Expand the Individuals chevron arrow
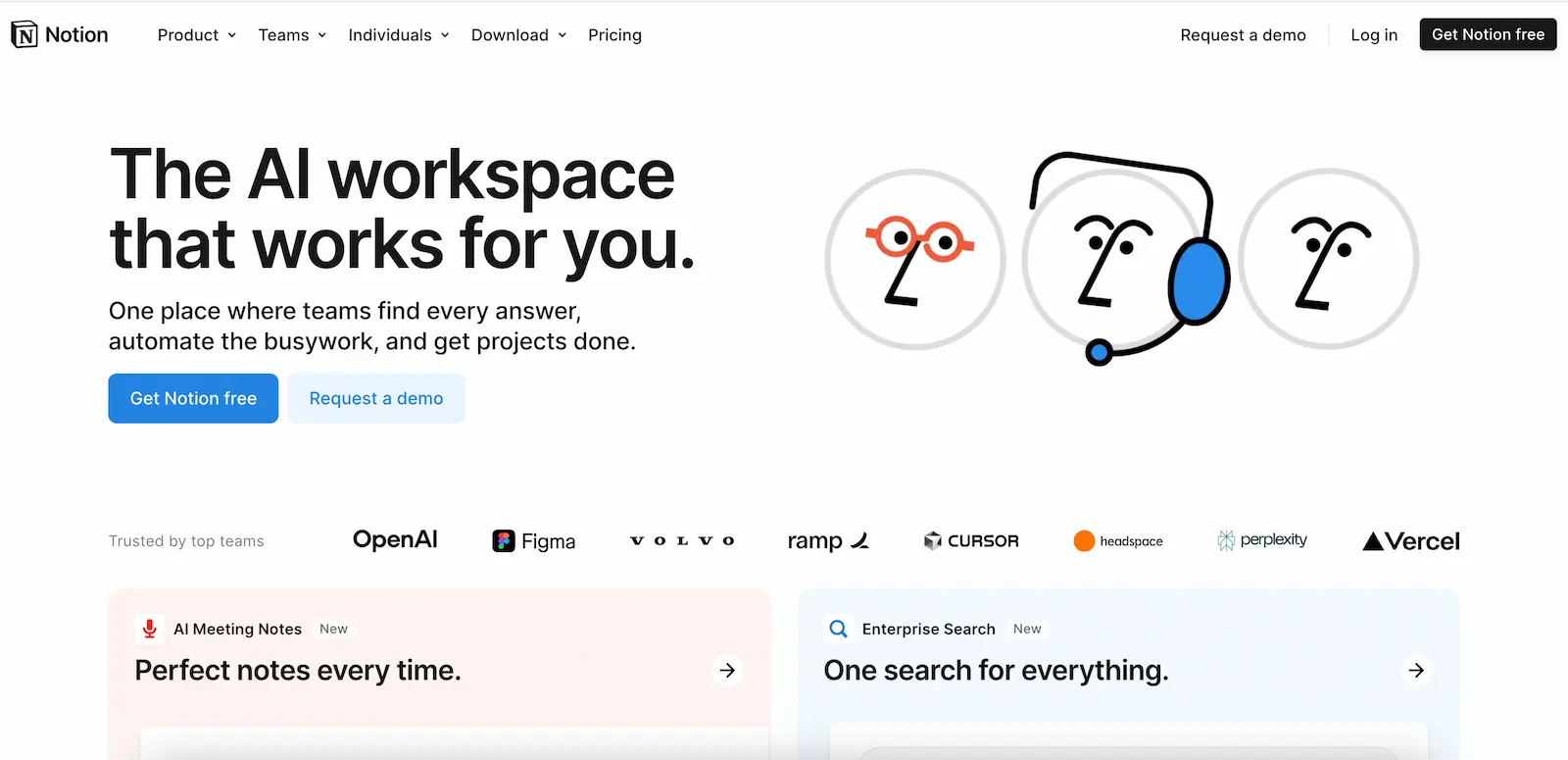The height and width of the screenshot is (760, 1568). click(445, 35)
